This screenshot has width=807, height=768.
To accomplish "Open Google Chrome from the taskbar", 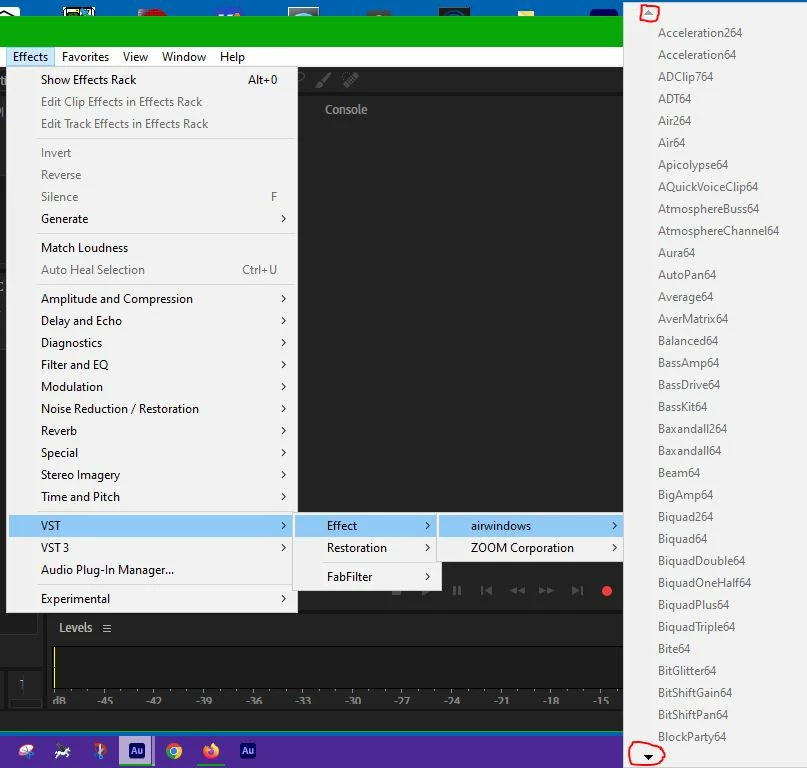I will (x=174, y=751).
